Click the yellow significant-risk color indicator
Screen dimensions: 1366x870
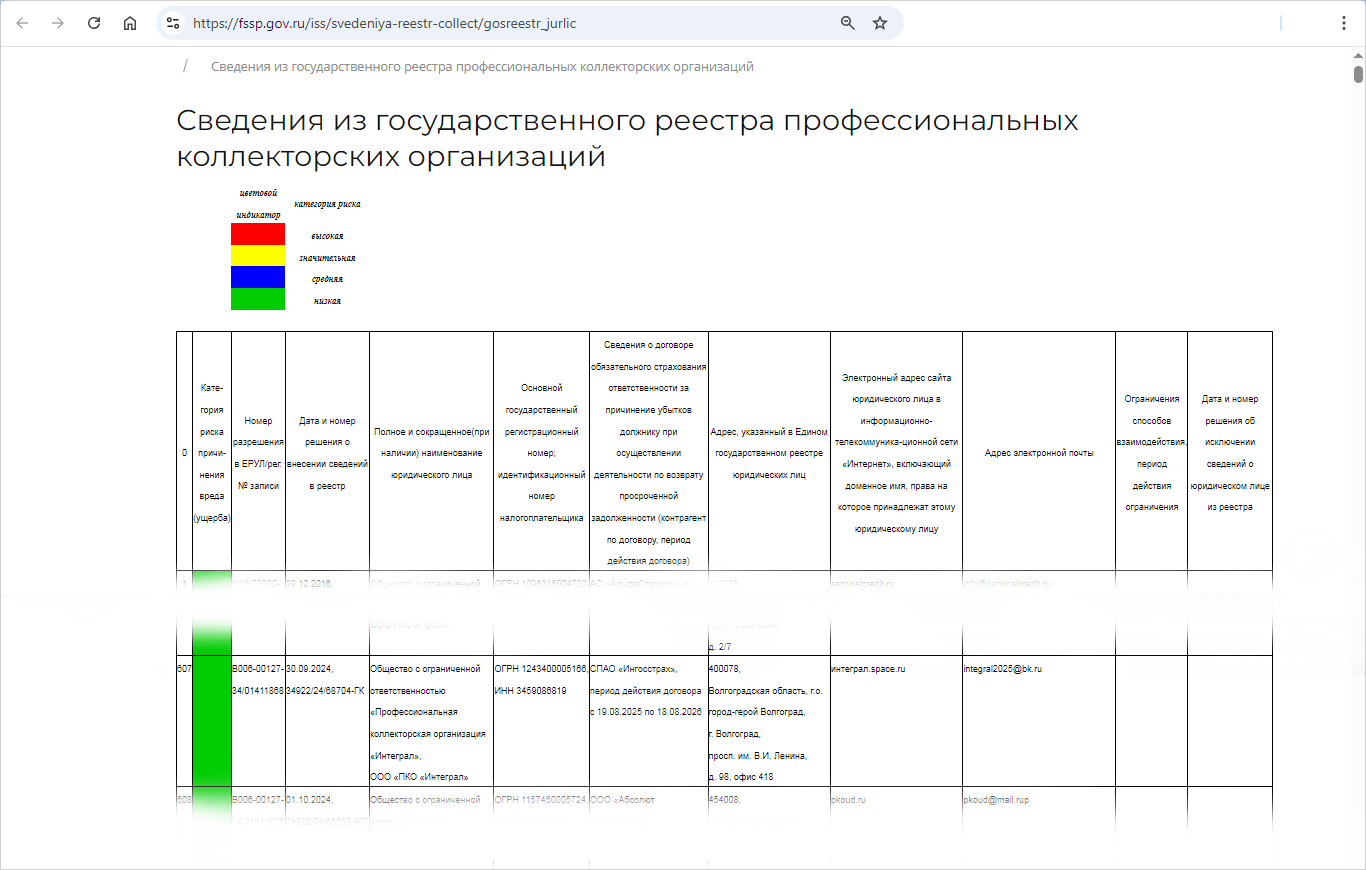258,256
